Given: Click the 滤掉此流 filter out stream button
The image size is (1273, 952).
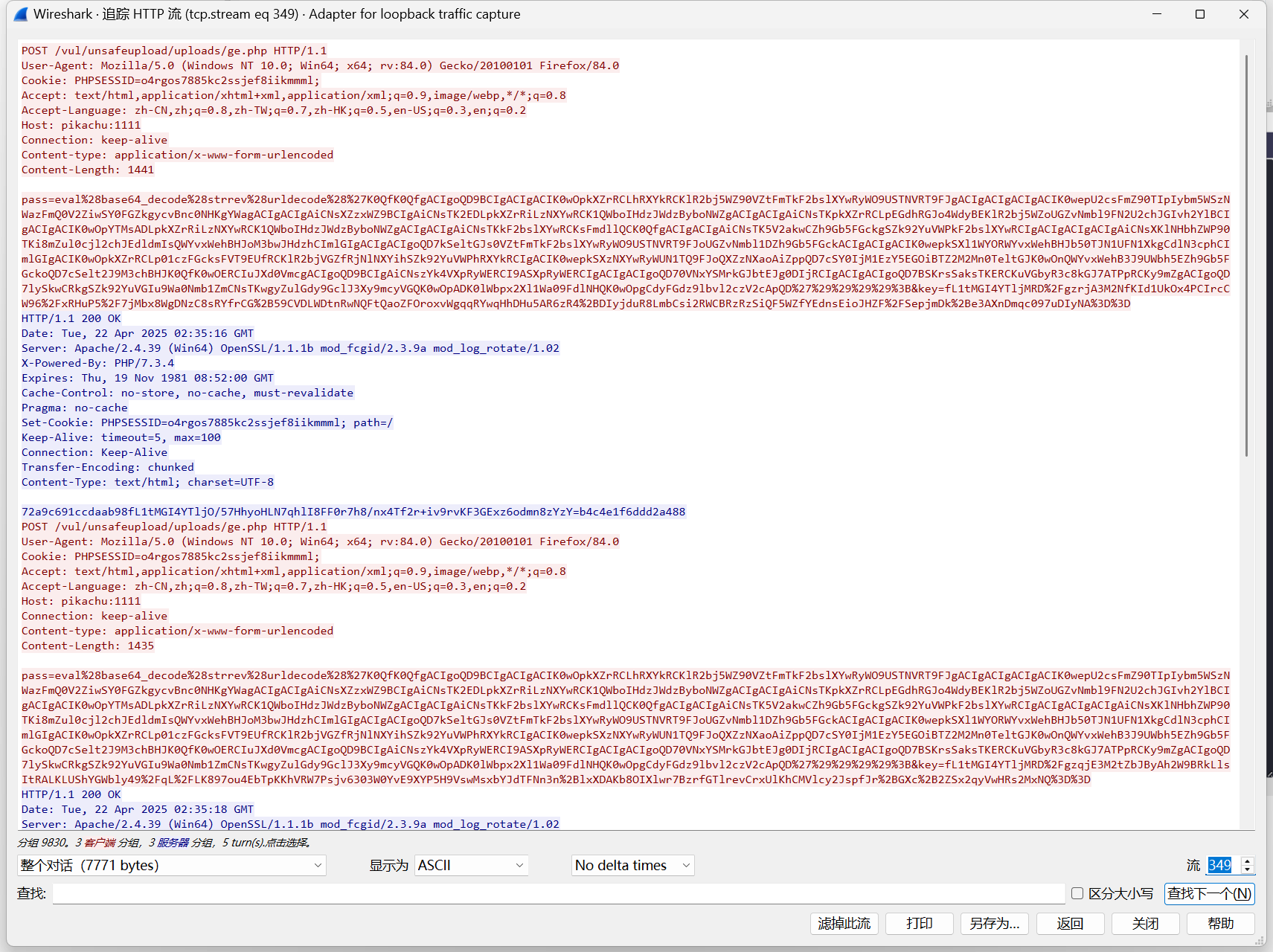Looking at the screenshot, I should (x=844, y=923).
